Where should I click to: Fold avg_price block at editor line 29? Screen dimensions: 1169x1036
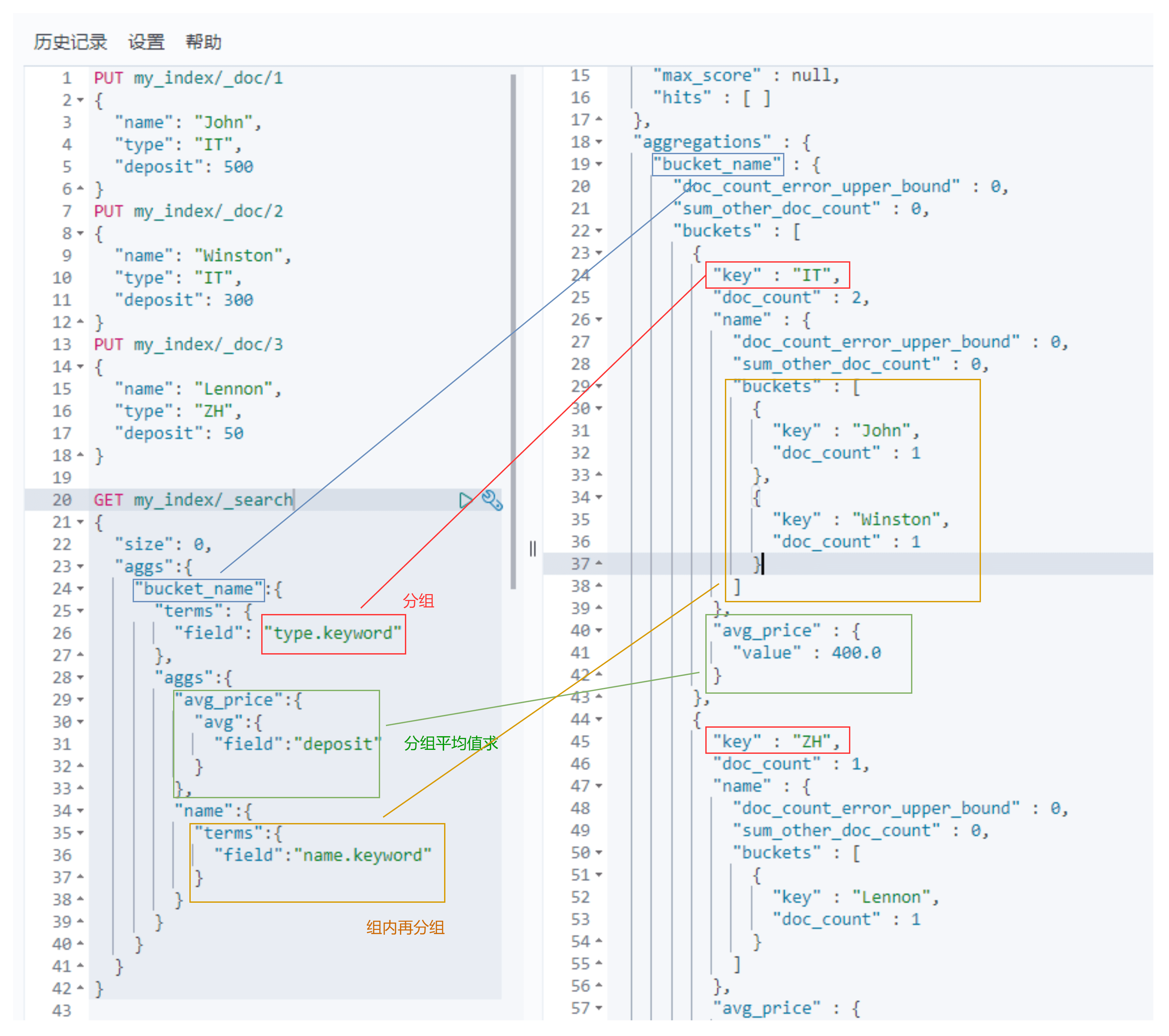[x=81, y=700]
